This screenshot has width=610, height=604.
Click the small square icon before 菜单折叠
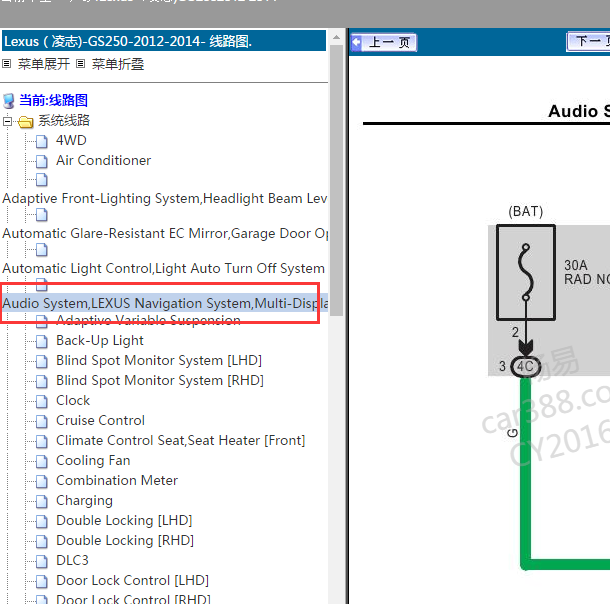coord(81,63)
